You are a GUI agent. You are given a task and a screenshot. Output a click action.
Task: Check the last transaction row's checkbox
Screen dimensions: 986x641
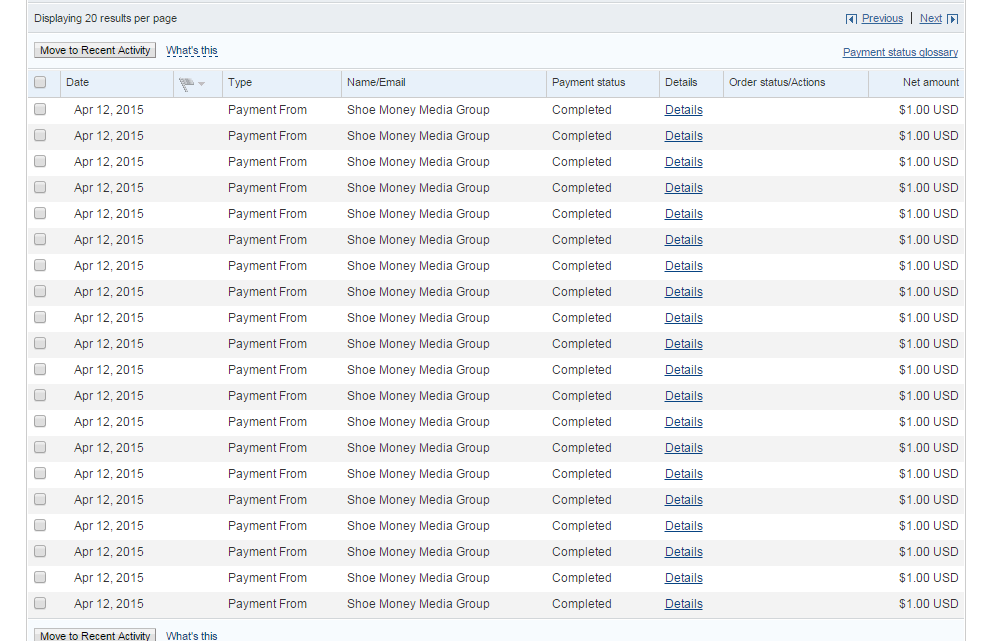(x=40, y=603)
